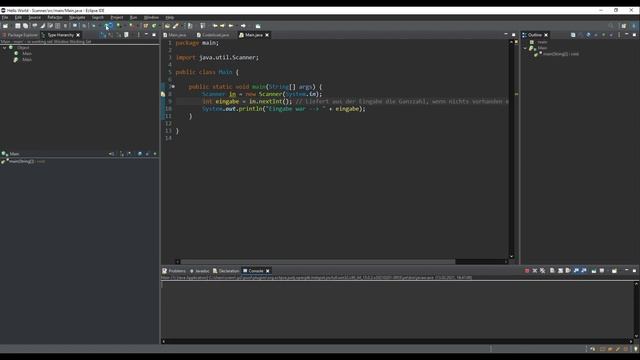Toggle Pin Console button
Viewport: 640px width, 360px height.
point(594,271)
